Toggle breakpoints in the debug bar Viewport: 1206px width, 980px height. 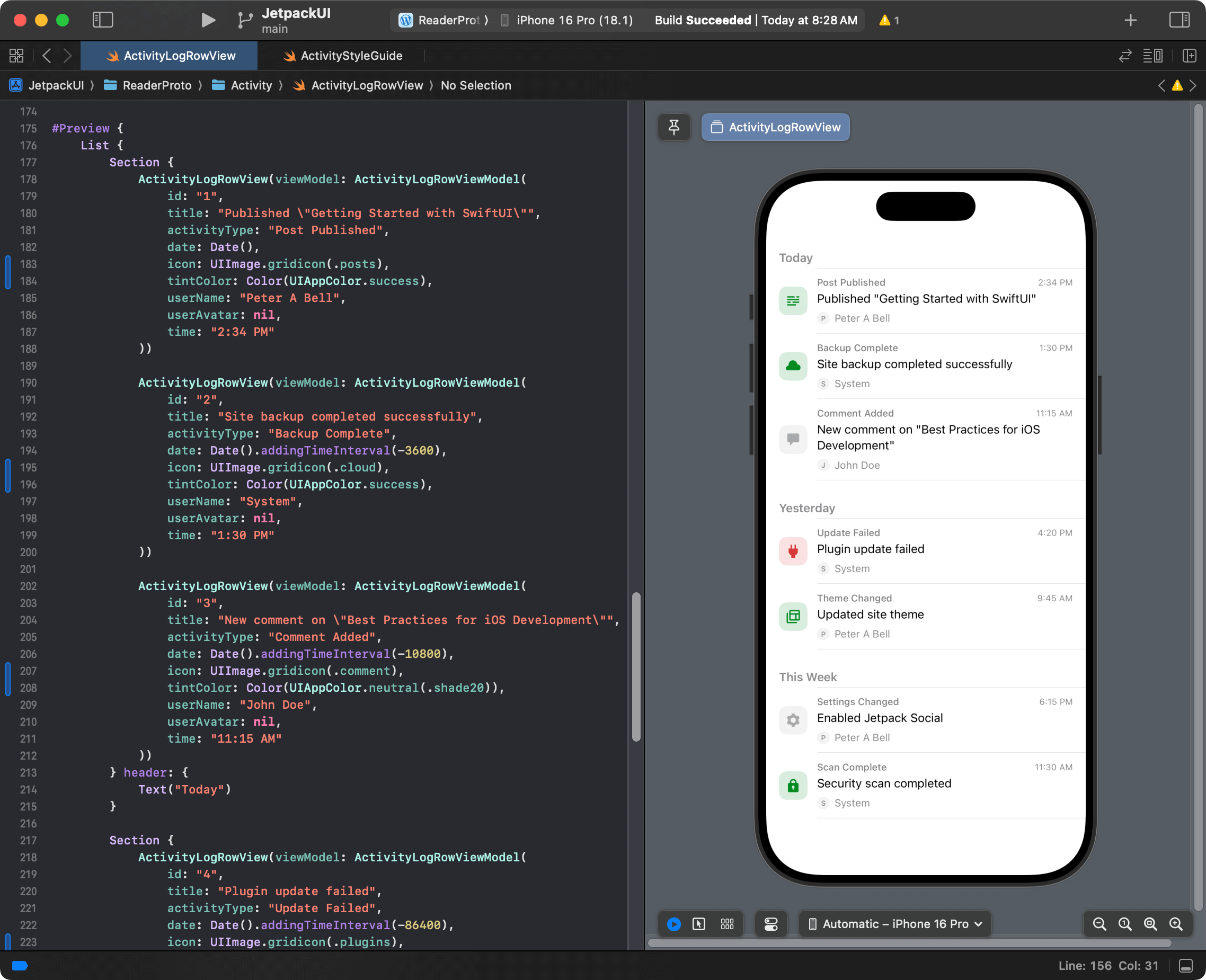(21, 965)
